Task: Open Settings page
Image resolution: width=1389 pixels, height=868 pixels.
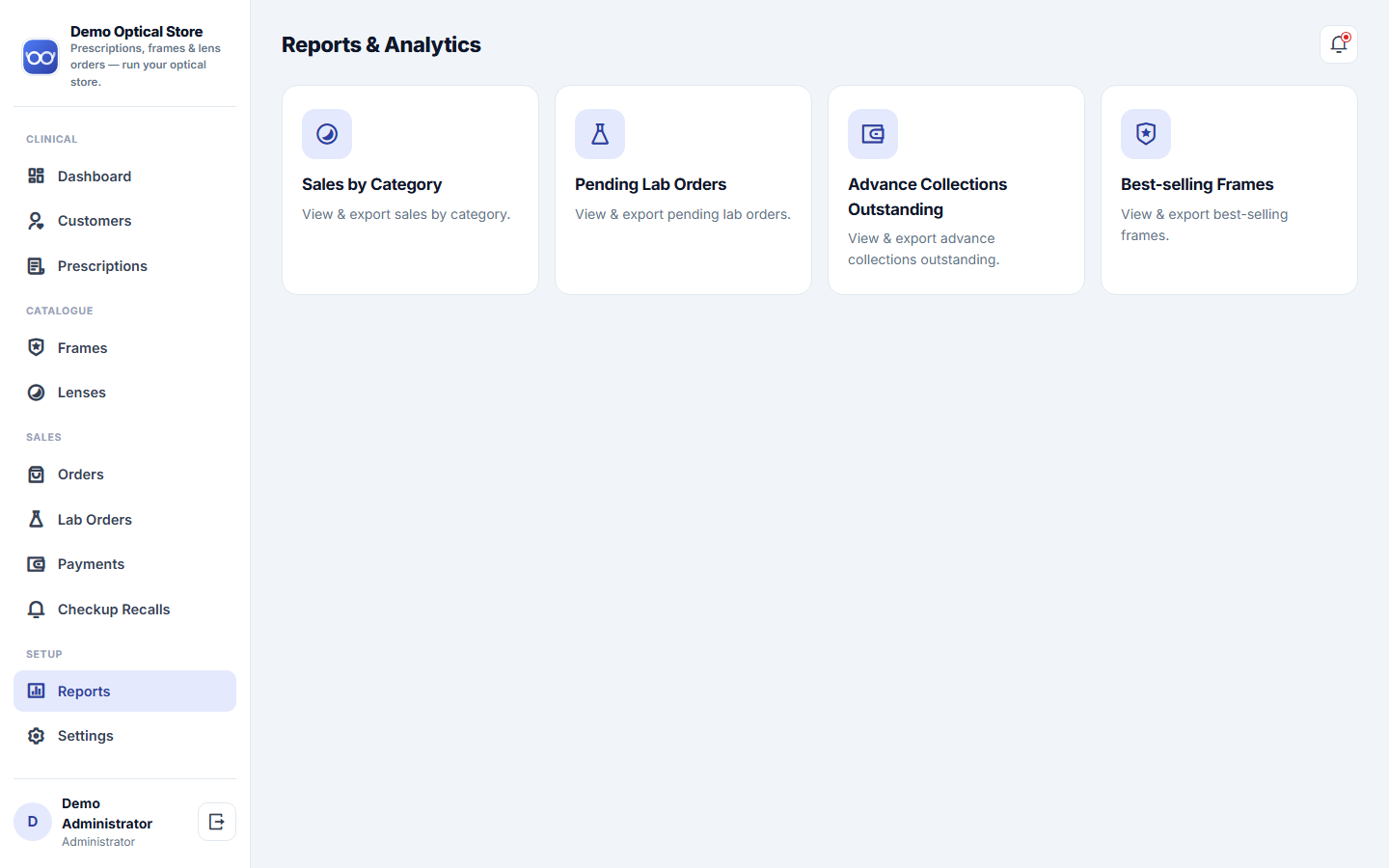Action: pos(124,736)
